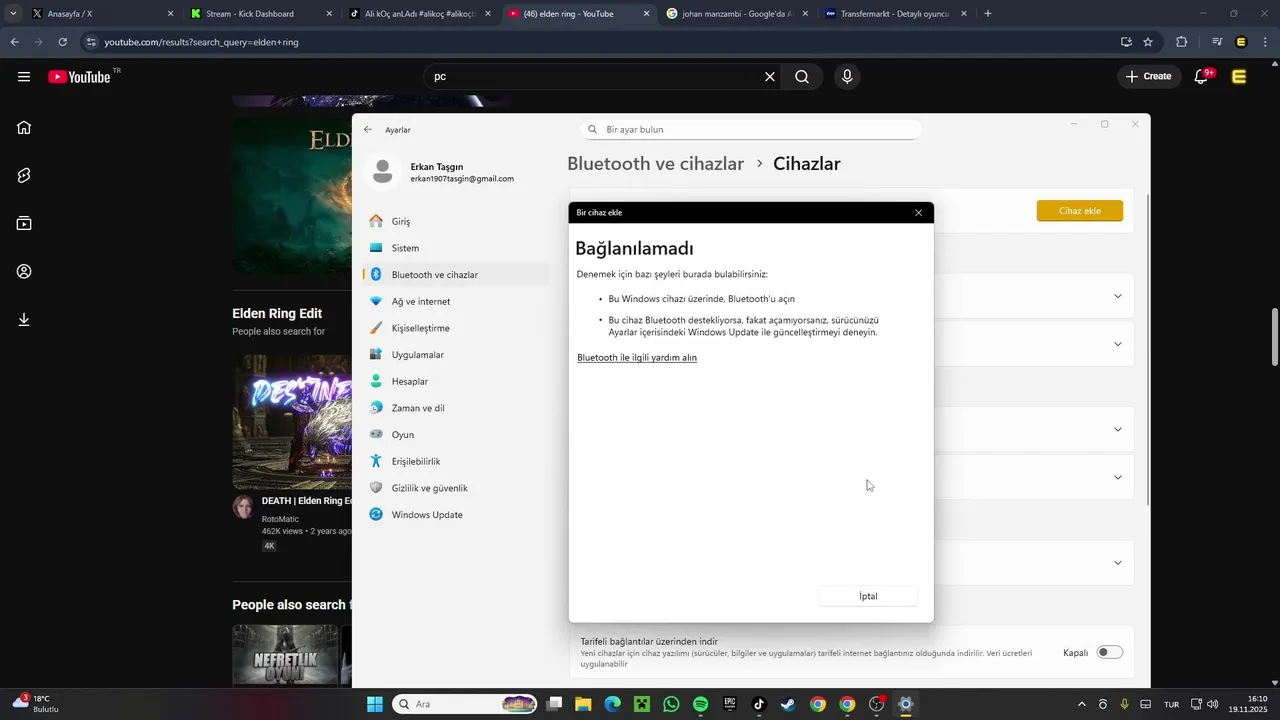1280x720 pixels.
Task: Launch Spotify from the taskbar
Action: pos(700,704)
